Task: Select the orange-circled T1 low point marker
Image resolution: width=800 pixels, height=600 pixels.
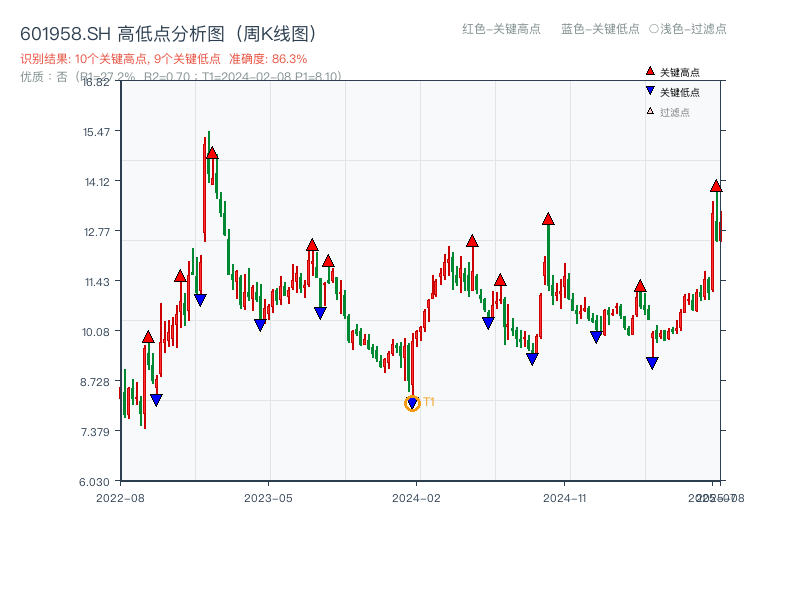Action: tap(412, 404)
